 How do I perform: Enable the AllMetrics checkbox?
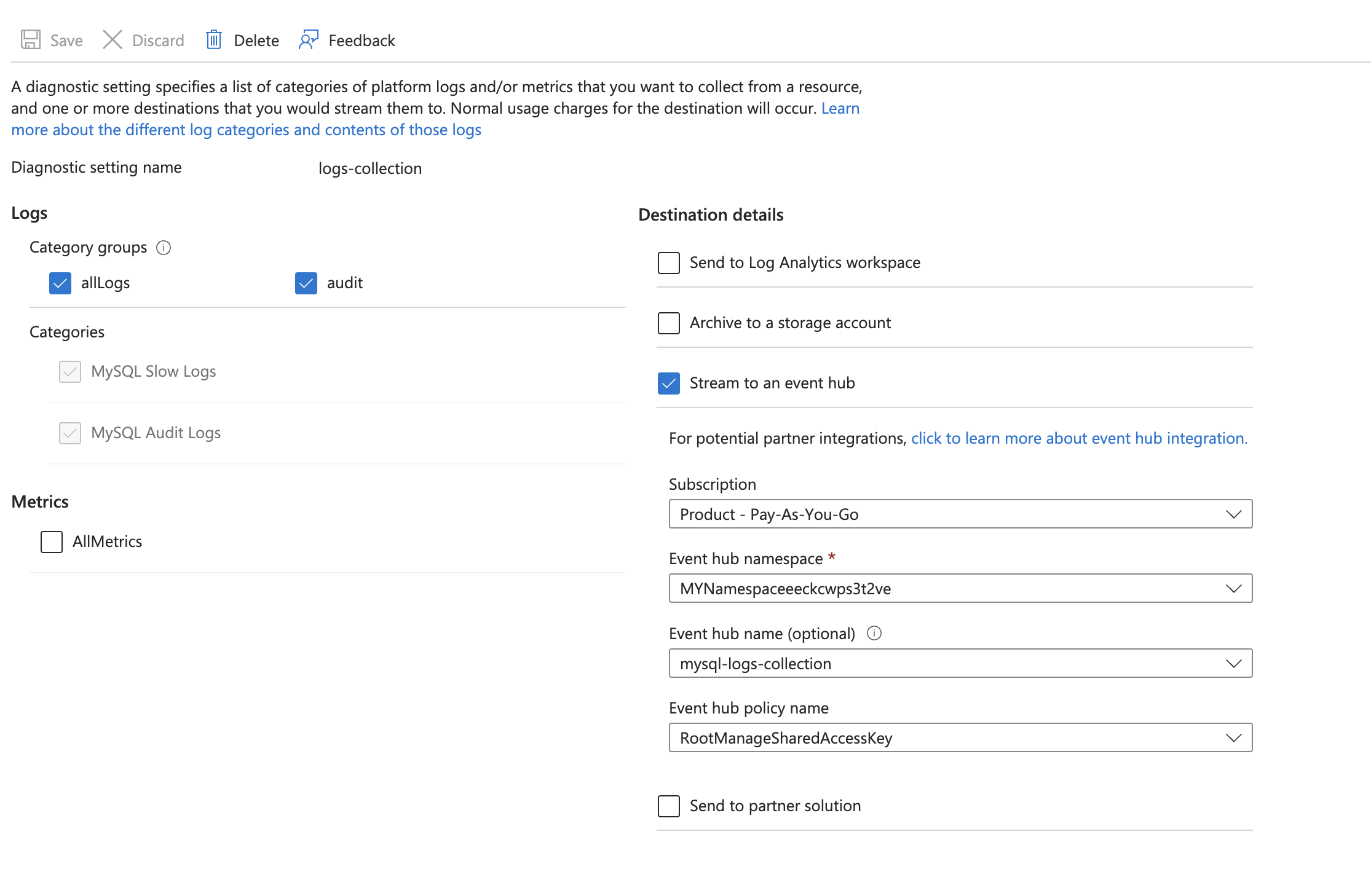coord(51,541)
